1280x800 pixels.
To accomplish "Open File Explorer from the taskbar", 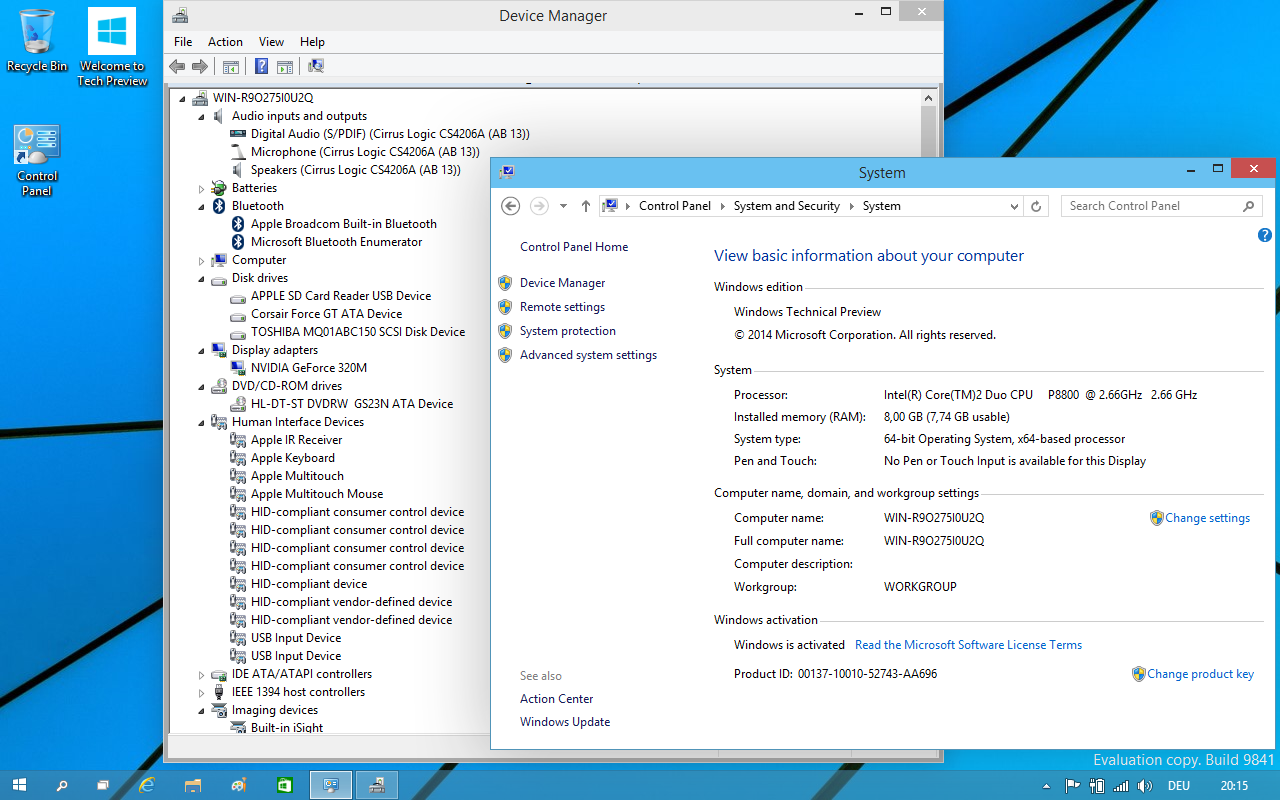I will (193, 785).
